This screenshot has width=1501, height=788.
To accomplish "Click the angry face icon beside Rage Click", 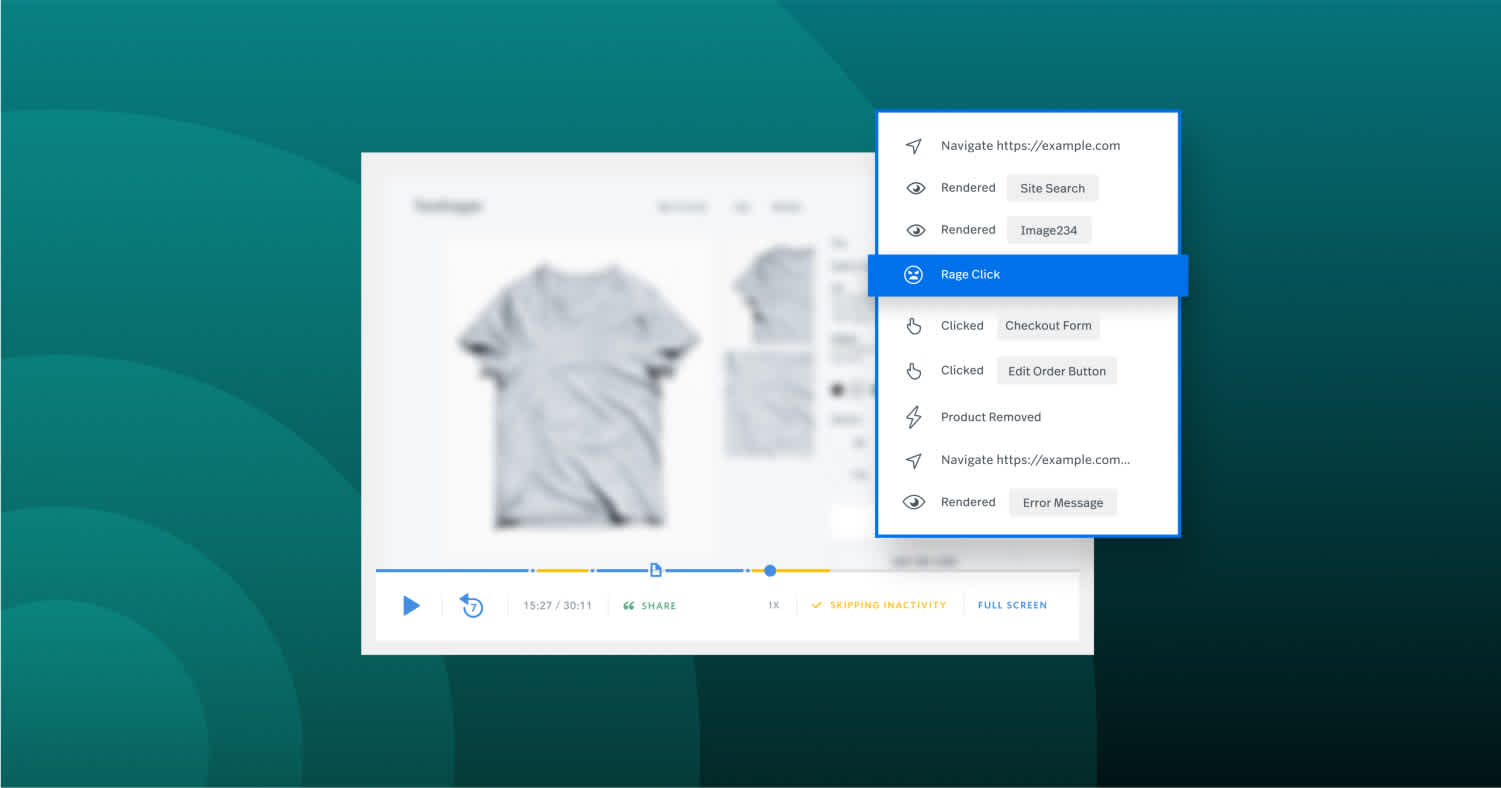I will [913, 275].
